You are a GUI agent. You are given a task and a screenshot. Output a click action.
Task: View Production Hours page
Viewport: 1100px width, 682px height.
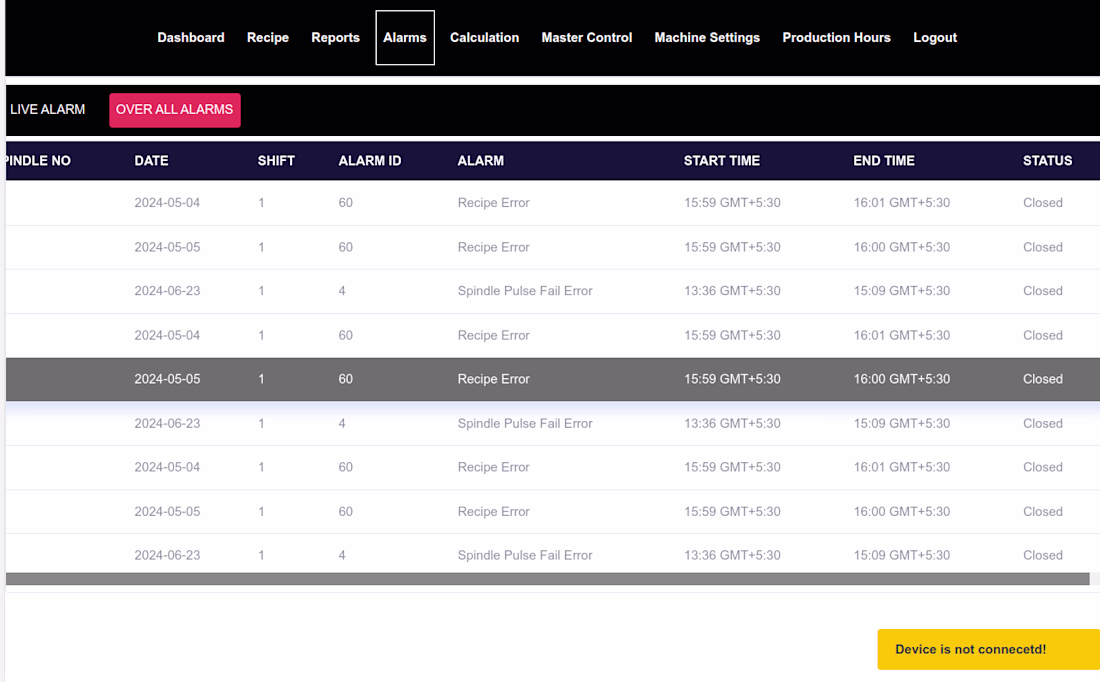pos(836,38)
